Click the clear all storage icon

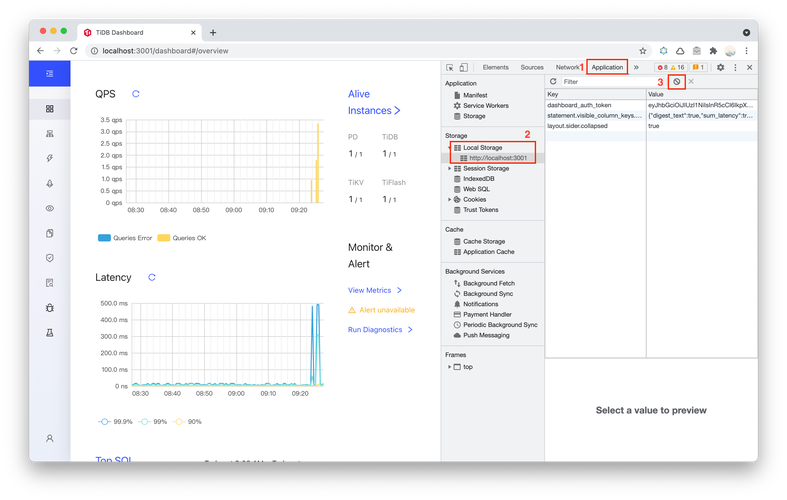677,81
